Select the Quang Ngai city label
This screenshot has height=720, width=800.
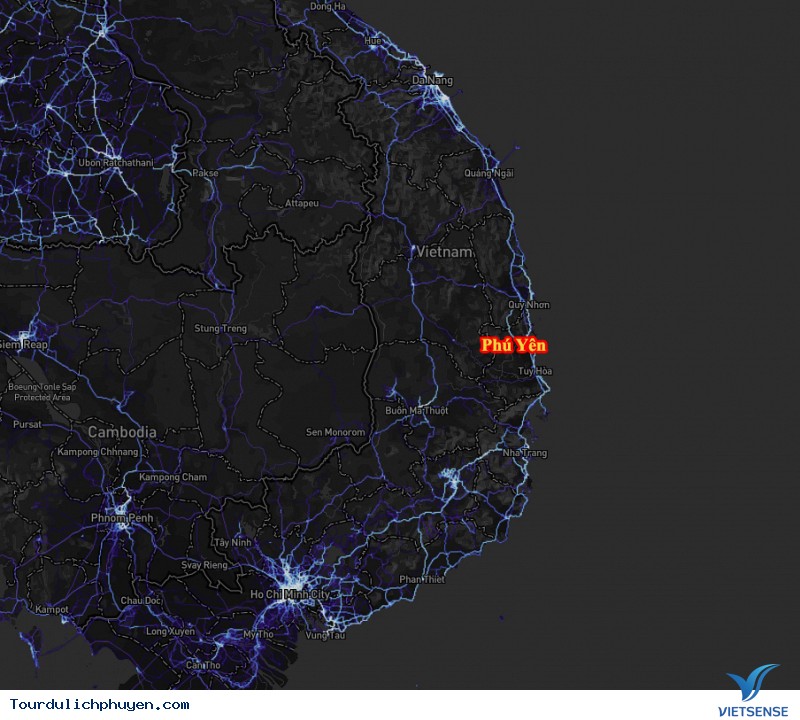coord(489,173)
